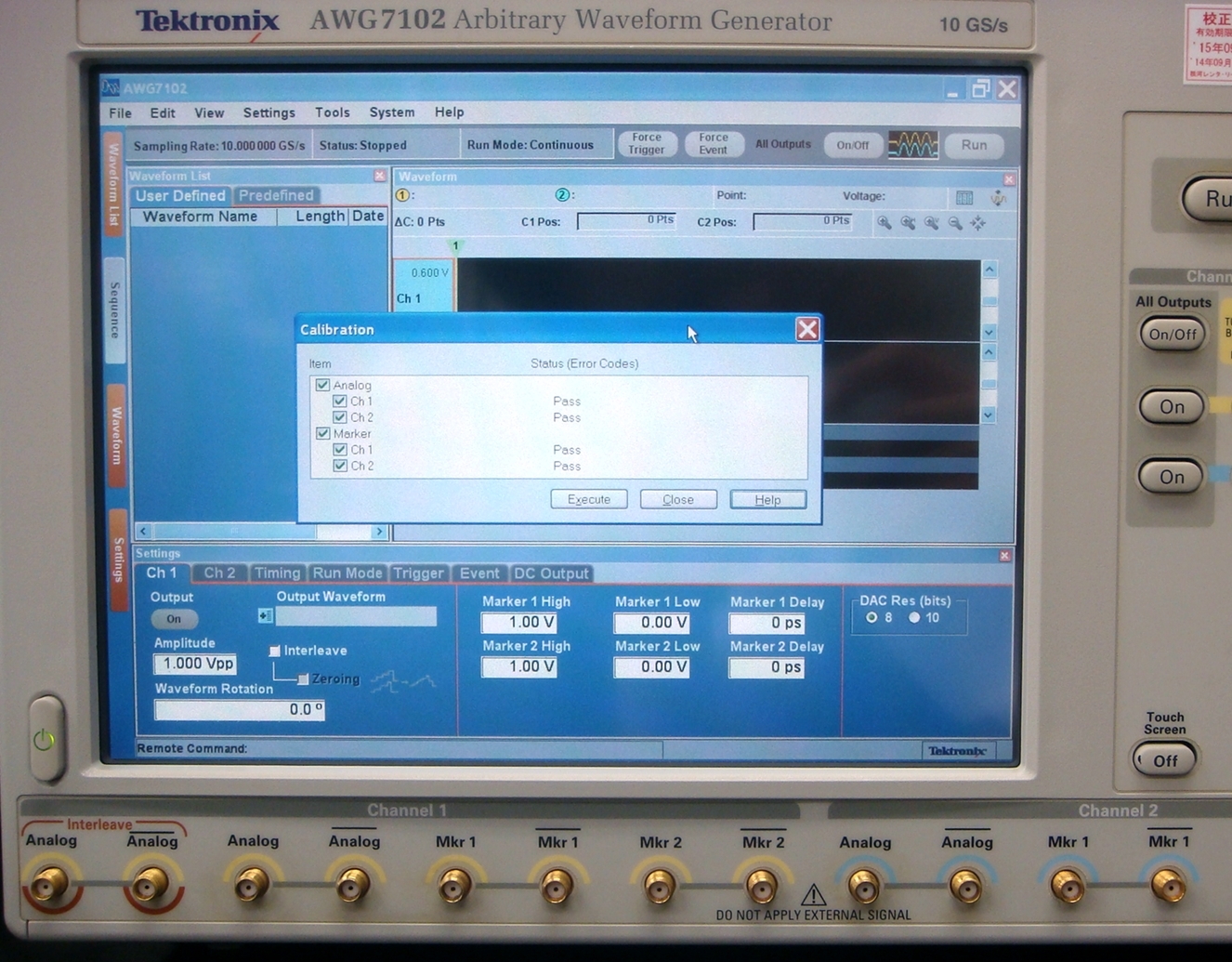Viewport: 1232px width, 962px height.
Task: Click Ch 1 waveform scroll up arrow
Action: (990, 270)
